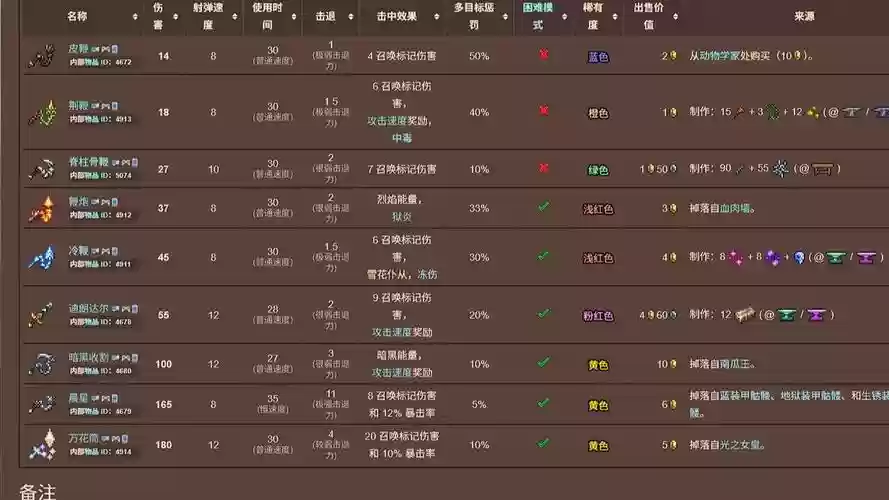The image size is (889, 500).
Task: Click the green anvil icon in 迪朗达尔 recipe
Action: [x=786, y=315]
